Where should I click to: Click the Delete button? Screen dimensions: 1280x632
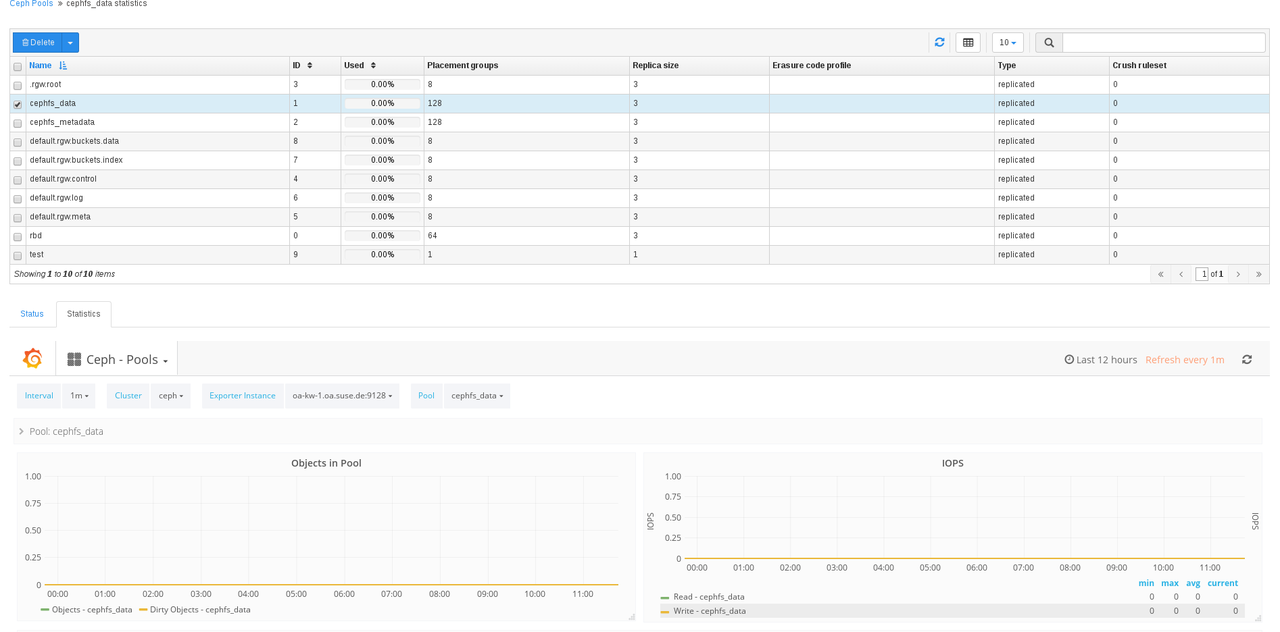coord(38,42)
